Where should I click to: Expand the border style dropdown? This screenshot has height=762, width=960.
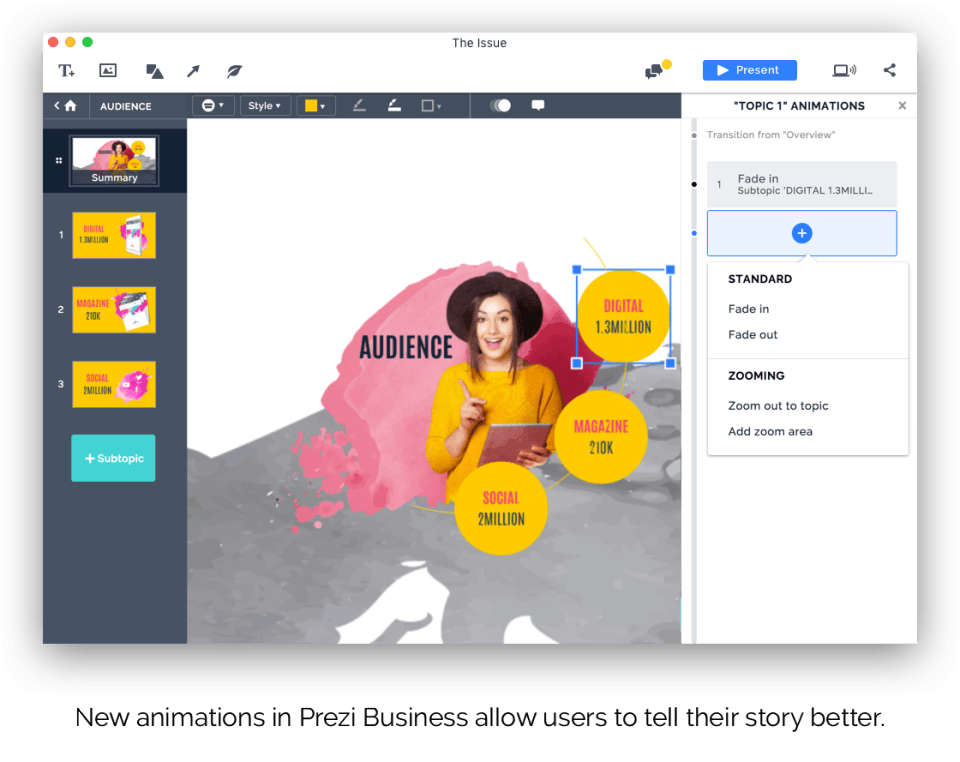429,105
